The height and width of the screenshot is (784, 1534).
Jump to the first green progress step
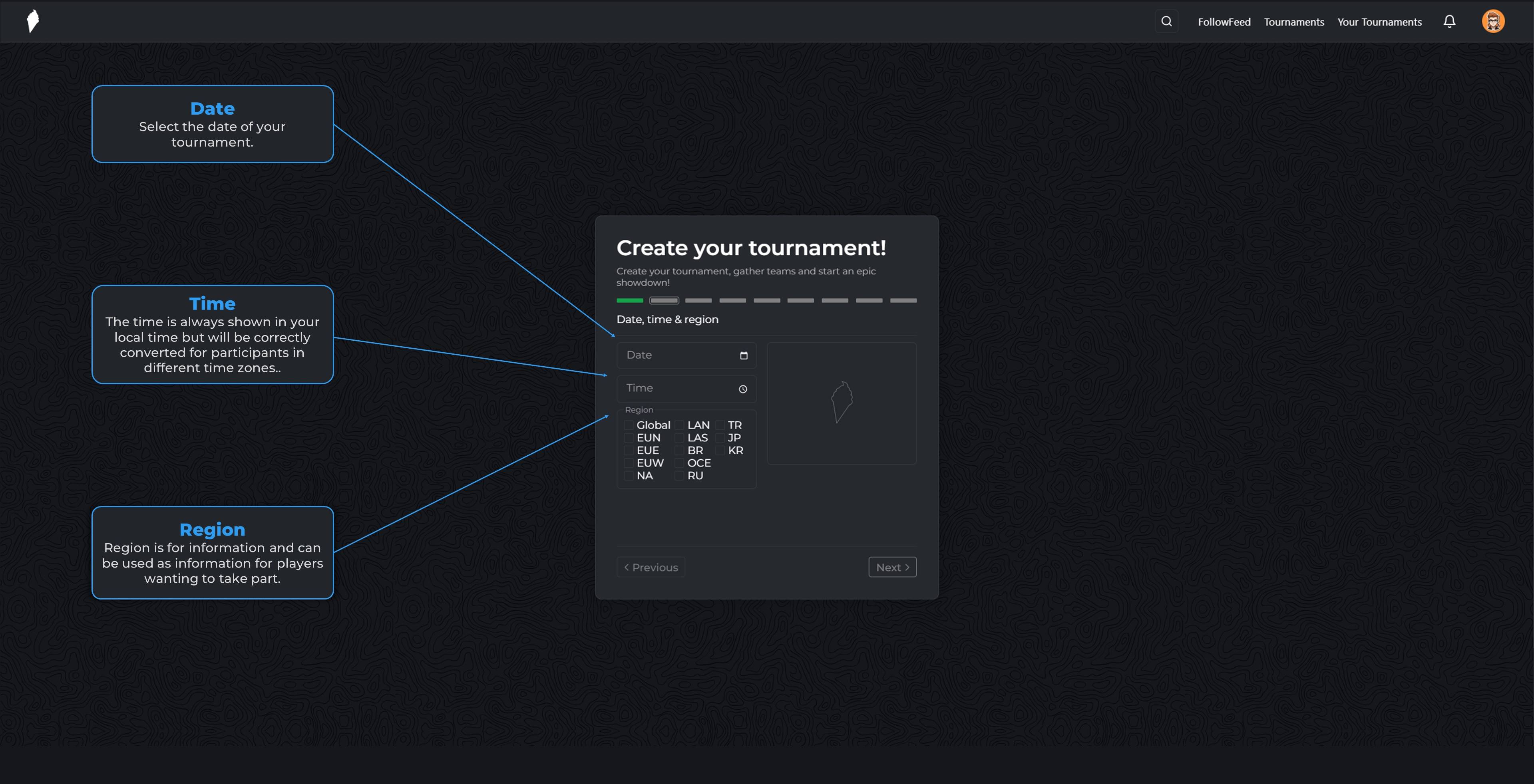tap(629, 300)
